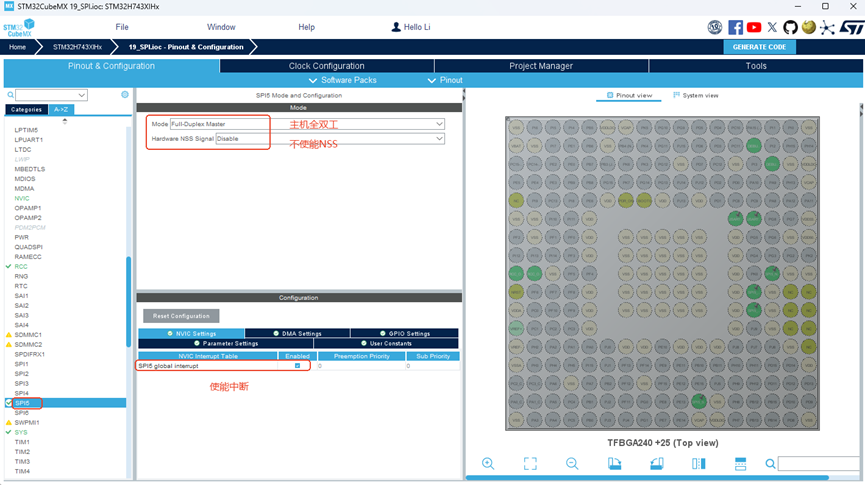Go to the STM32H743XIHx breadcrumb
Screen dimensions: 865x485
coord(77,47)
